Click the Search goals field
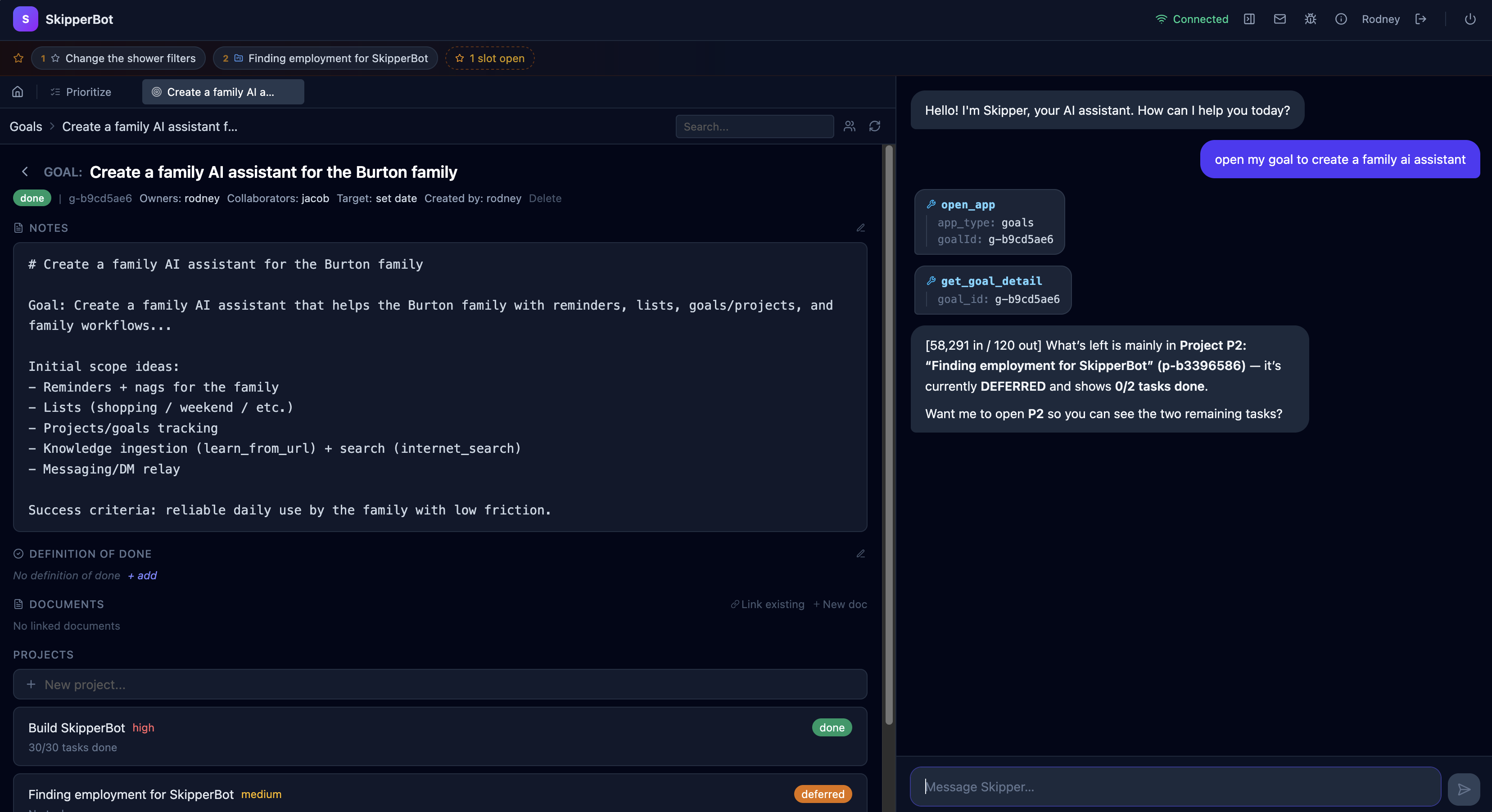Image resolution: width=1492 pixels, height=812 pixels. (x=755, y=126)
